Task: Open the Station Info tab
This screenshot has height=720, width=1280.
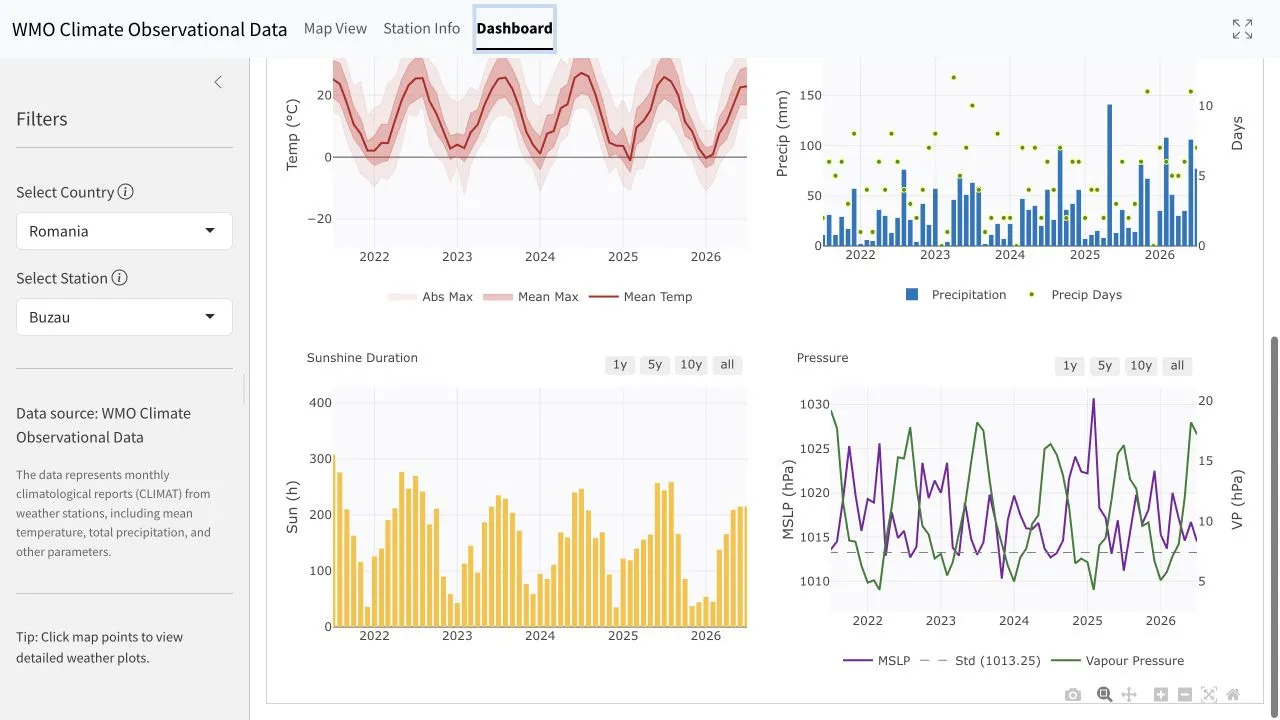Action: pos(421,29)
